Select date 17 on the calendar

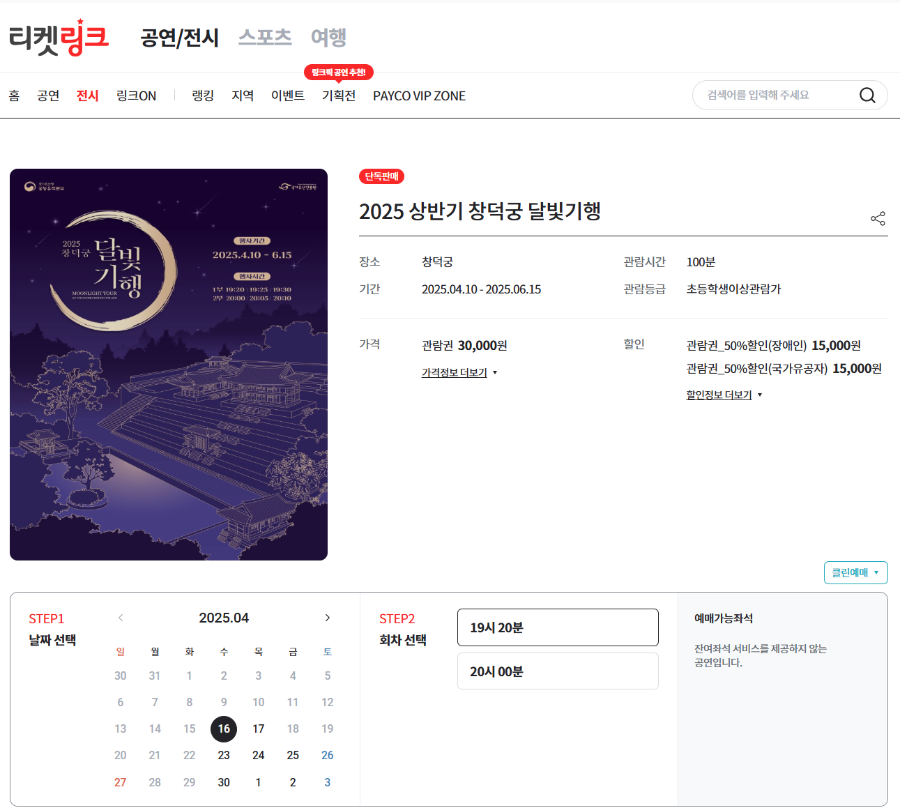click(x=258, y=729)
